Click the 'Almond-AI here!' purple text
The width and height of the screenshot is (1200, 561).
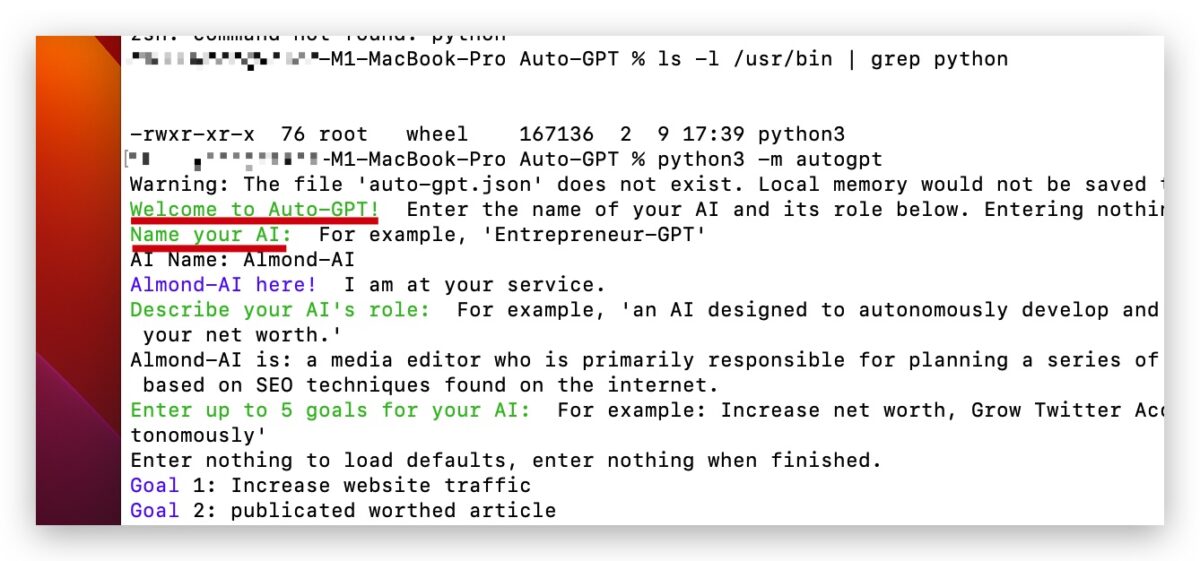(x=223, y=285)
